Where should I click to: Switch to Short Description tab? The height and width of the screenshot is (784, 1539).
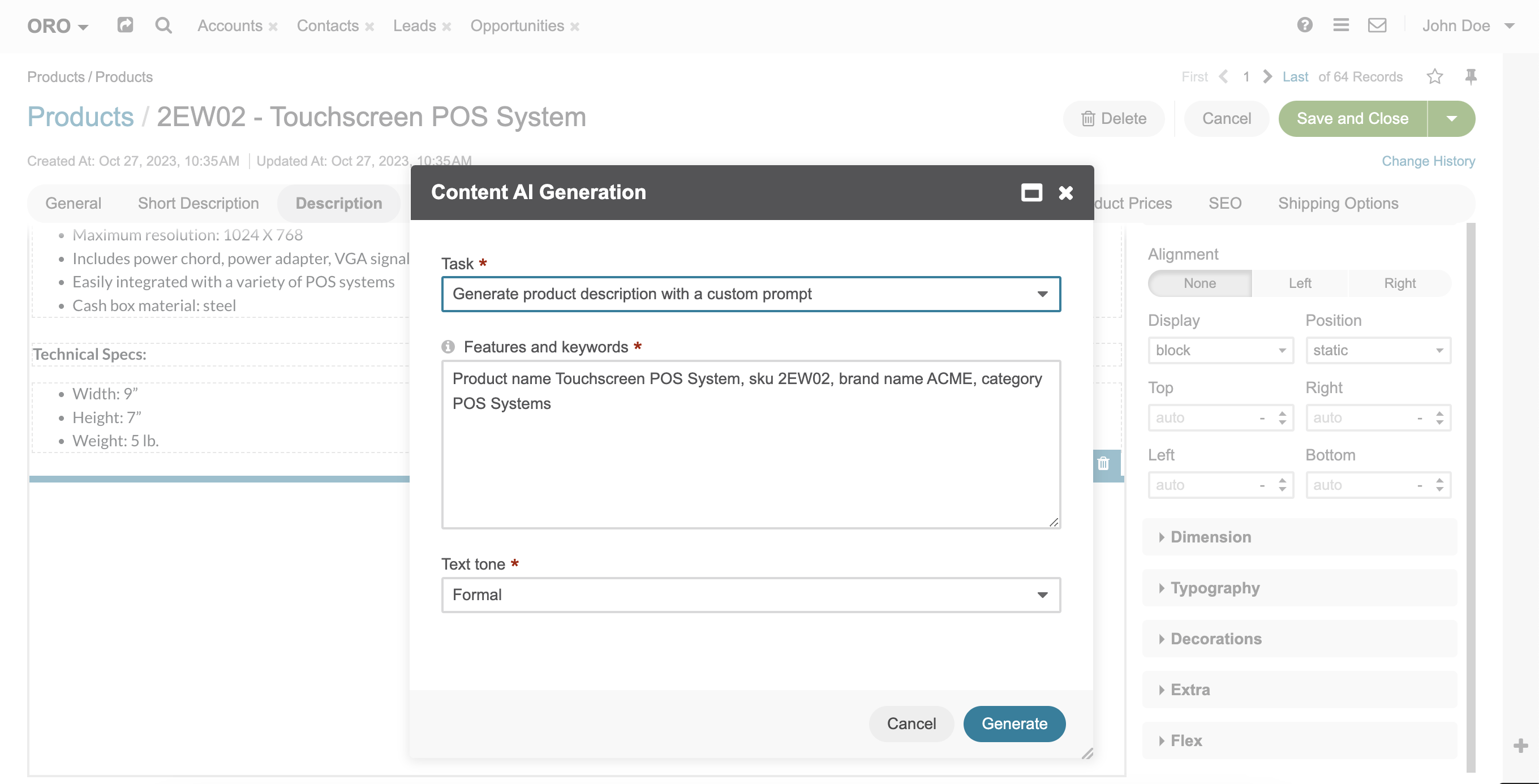(199, 203)
